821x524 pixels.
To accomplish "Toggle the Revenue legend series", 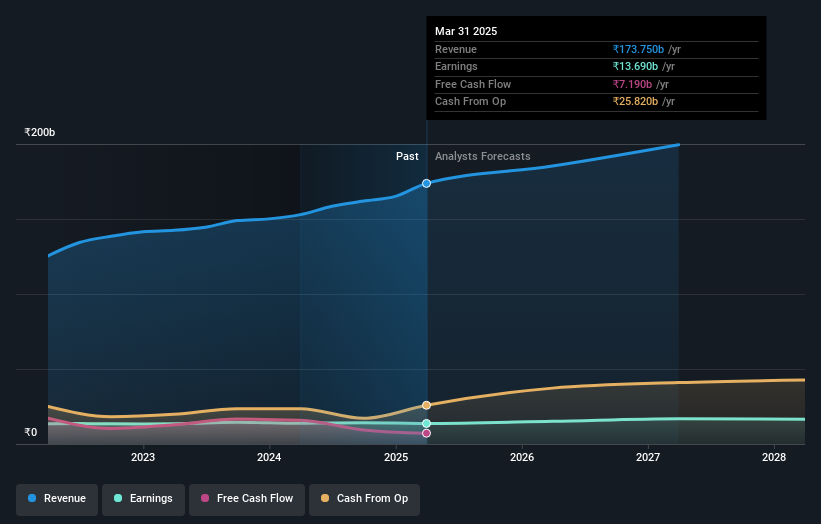I will pos(57,499).
